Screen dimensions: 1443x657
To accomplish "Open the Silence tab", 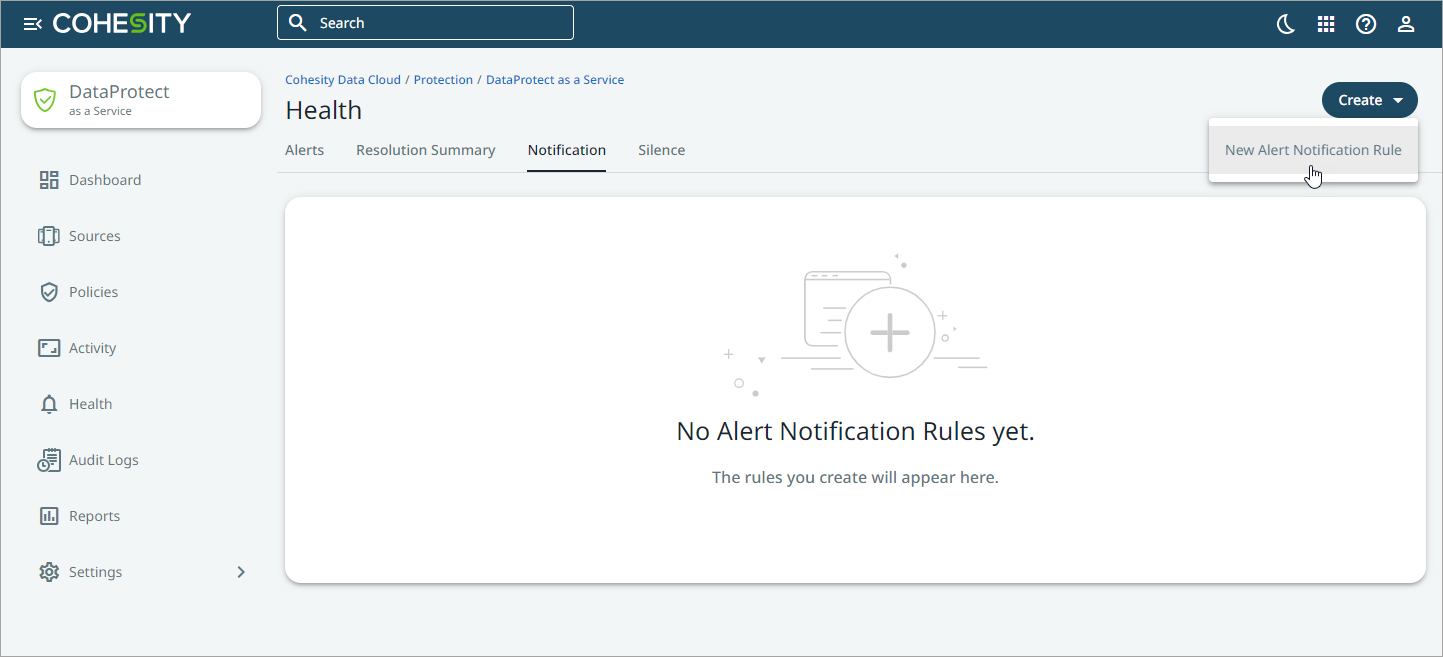I will [x=661, y=150].
